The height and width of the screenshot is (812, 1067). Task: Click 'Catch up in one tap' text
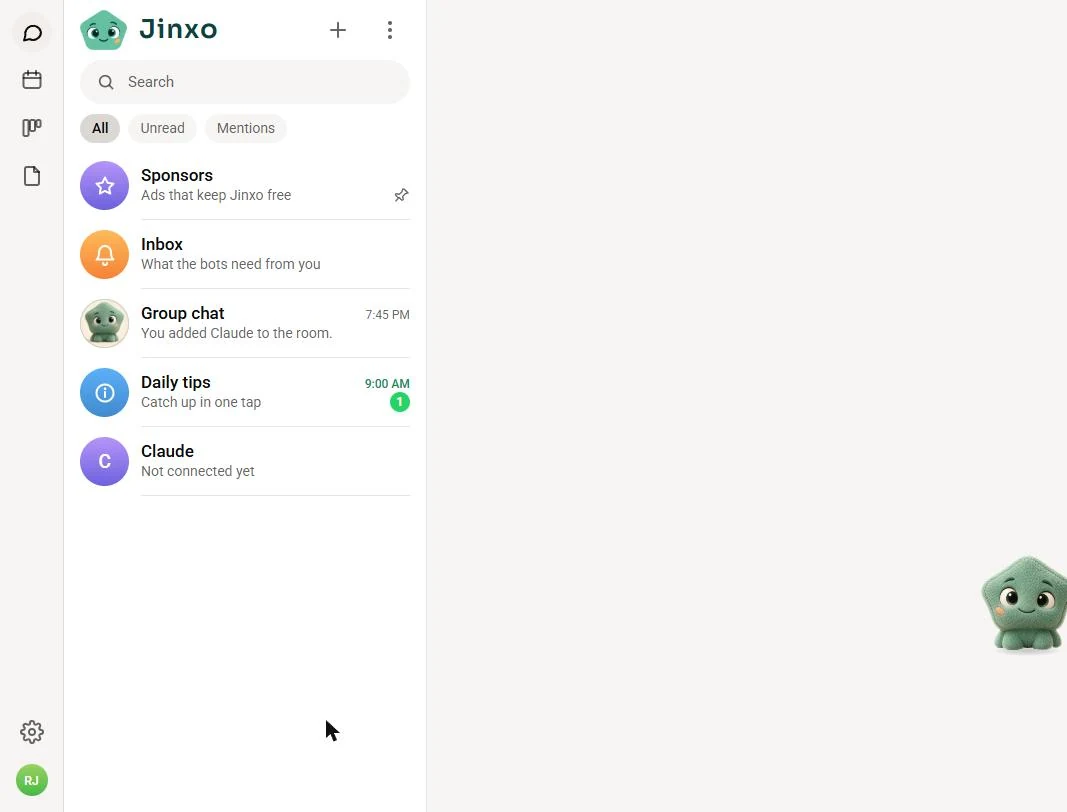pyautogui.click(x=201, y=402)
